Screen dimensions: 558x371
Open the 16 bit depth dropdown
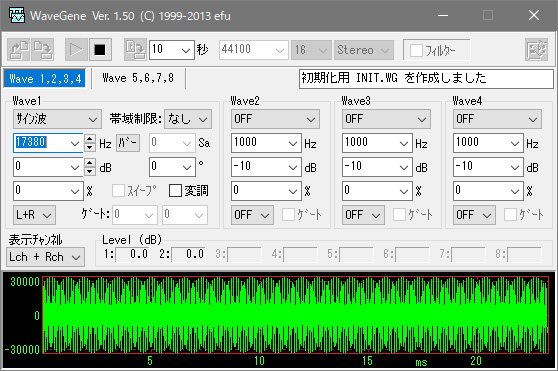(311, 50)
